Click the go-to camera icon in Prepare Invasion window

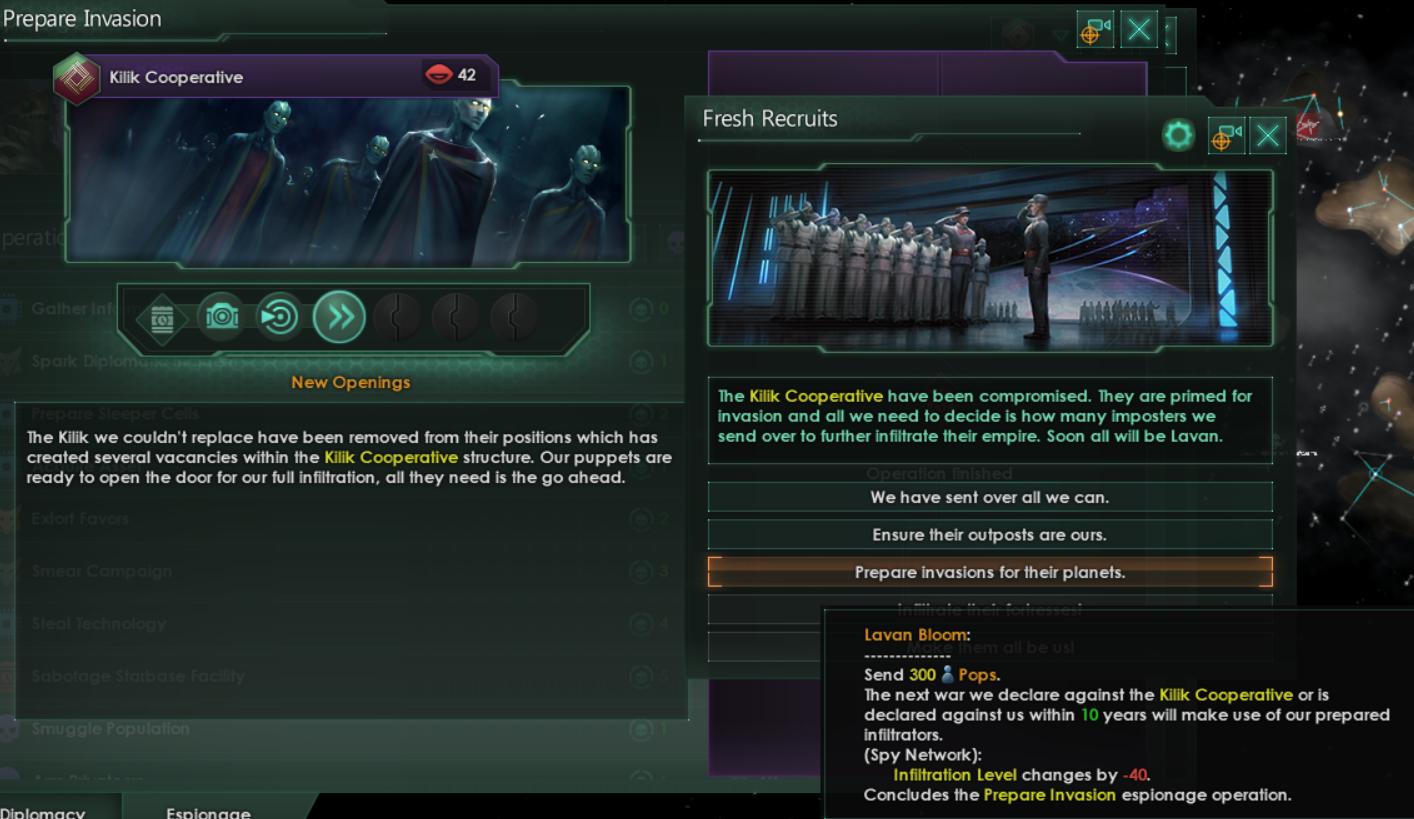1095,31
